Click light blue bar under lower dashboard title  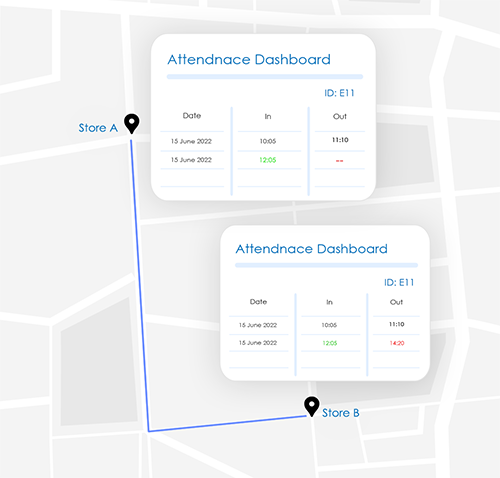coord(326,265)
